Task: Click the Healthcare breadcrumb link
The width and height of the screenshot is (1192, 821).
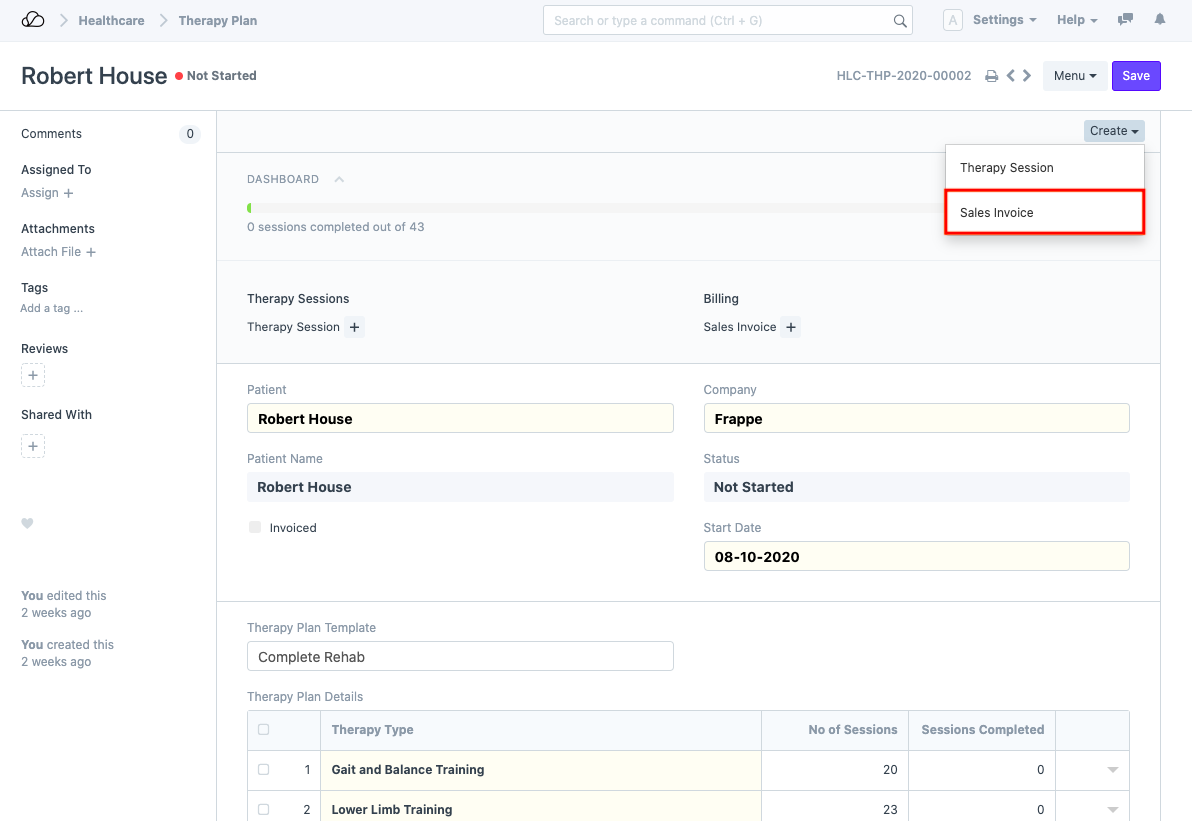Action: [111, 20]
